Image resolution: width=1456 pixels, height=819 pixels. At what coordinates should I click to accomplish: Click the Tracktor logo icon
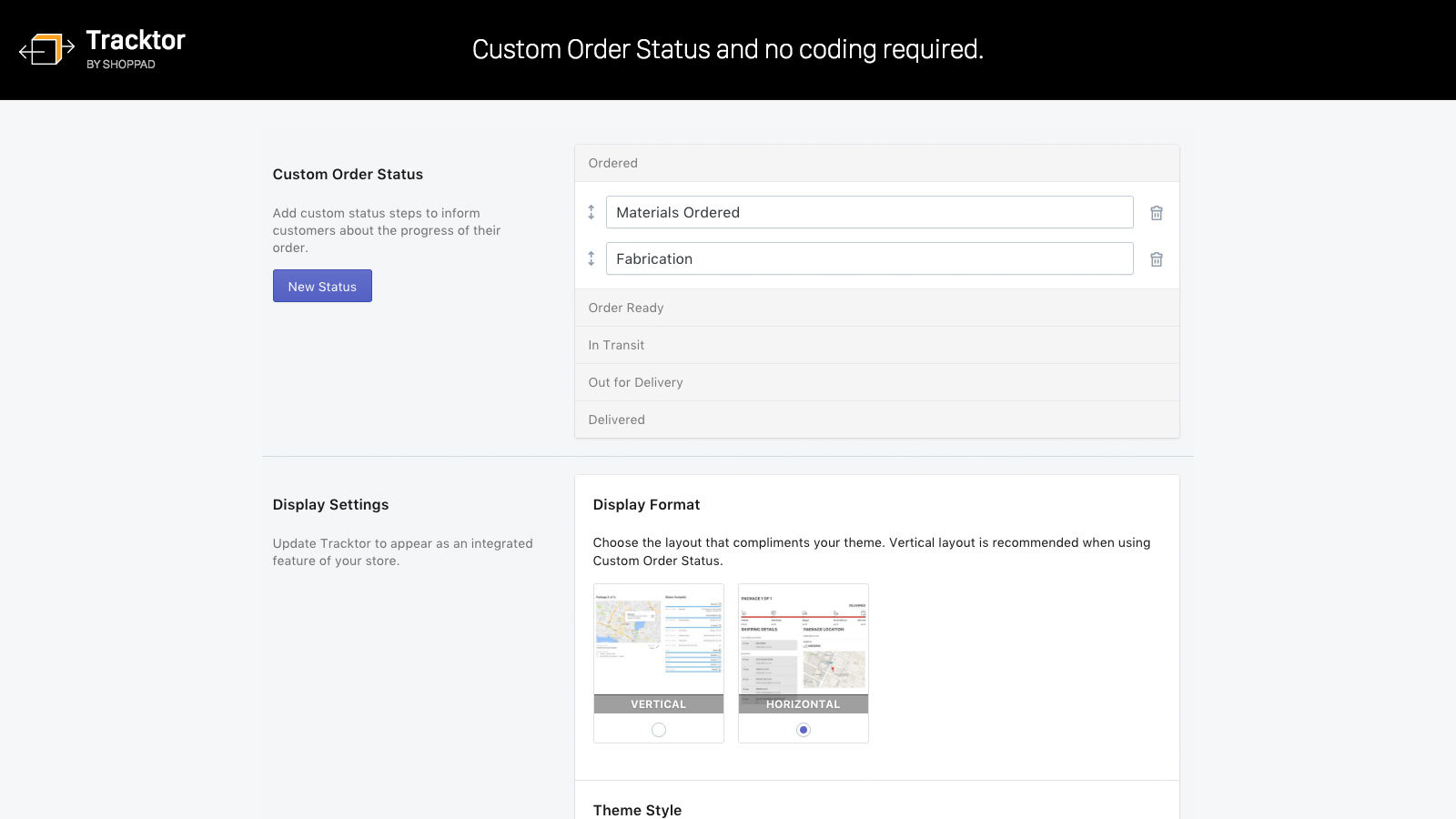[x=47, y=49]
